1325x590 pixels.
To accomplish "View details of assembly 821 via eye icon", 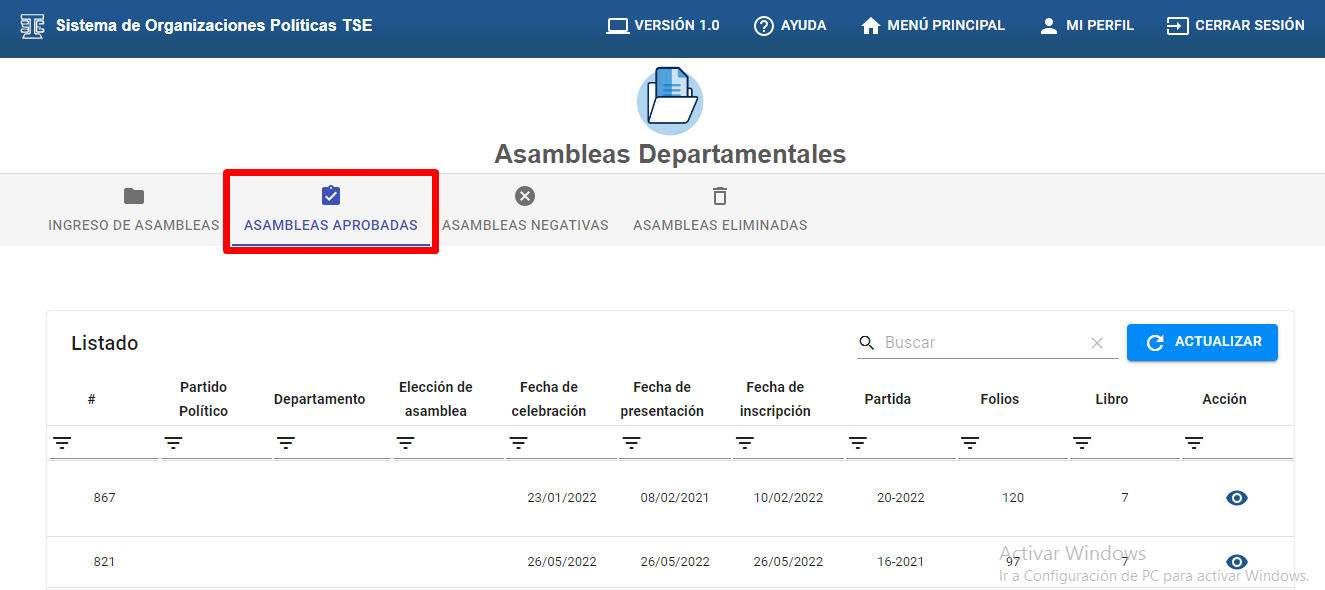I will tap(1237, 562).
